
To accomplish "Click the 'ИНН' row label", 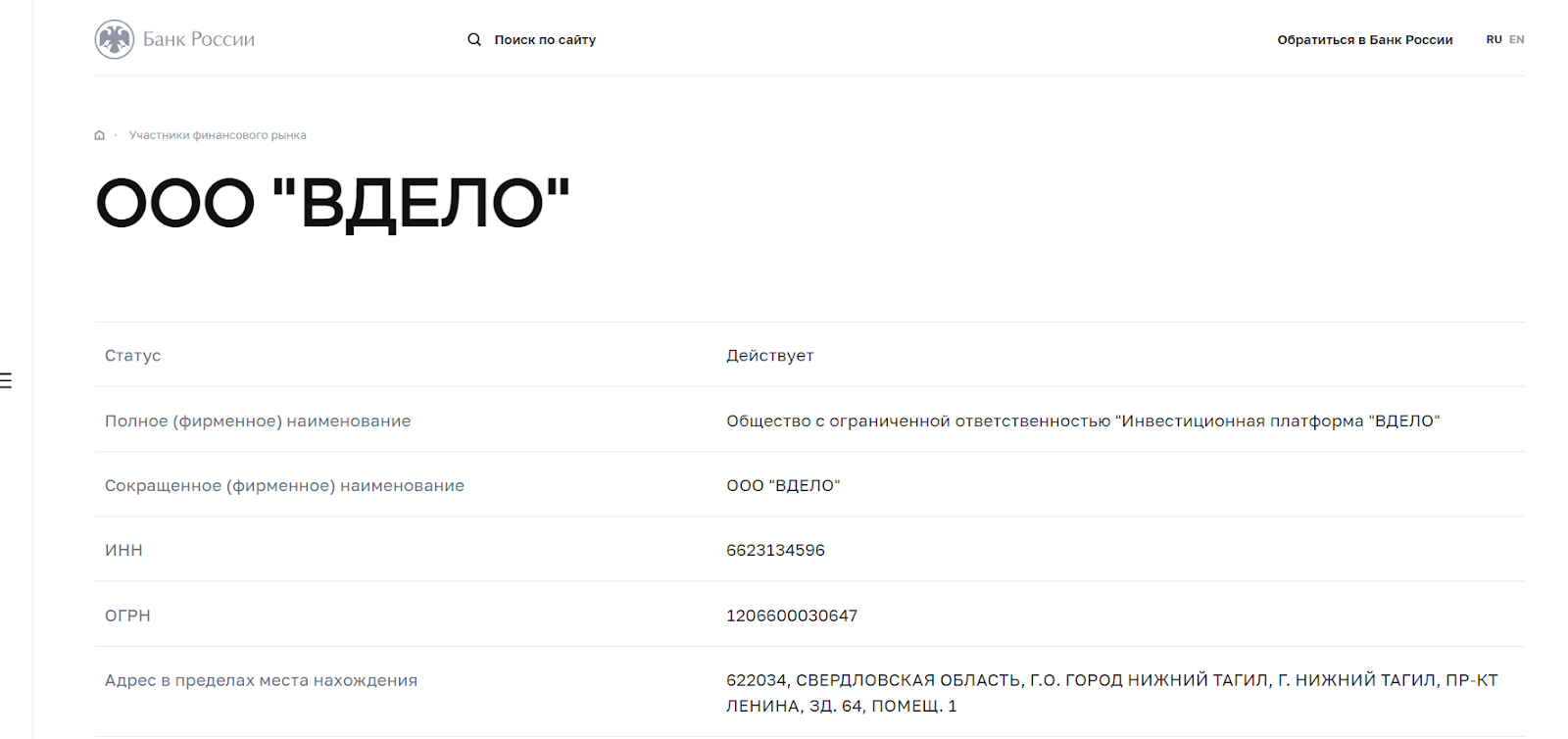I will click(123, 551).
